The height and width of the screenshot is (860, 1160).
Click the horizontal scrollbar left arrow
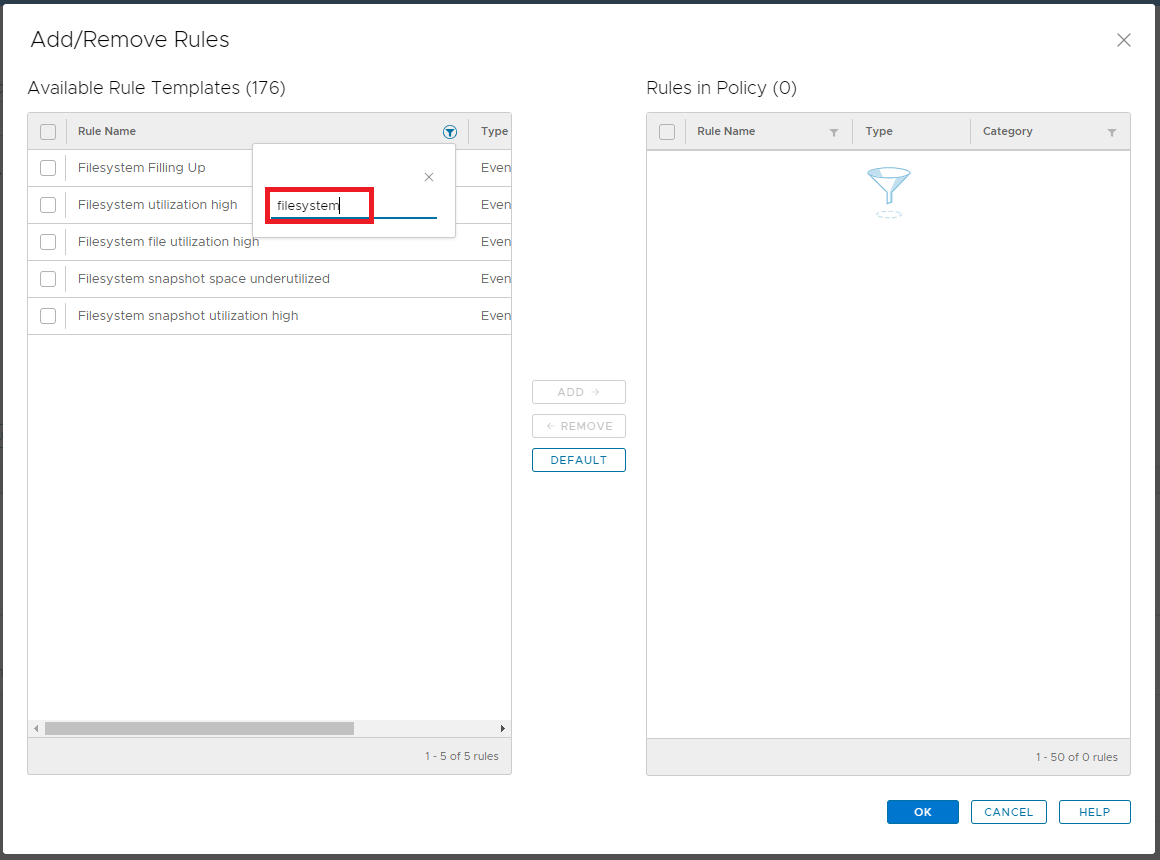(36, 729)
